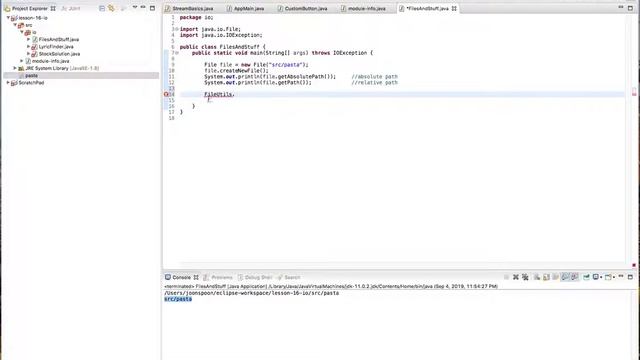Fold the main method block
Screen dimensions: 640x360
177,53
